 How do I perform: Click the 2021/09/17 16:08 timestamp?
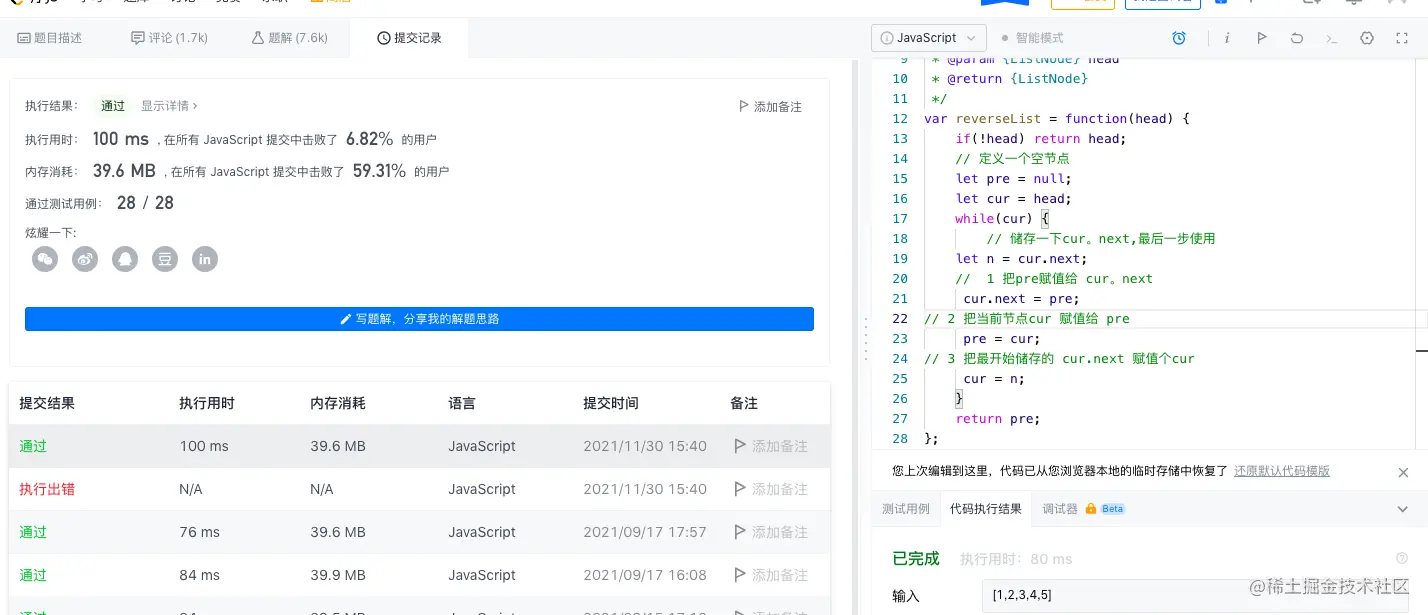click(645, 575)
